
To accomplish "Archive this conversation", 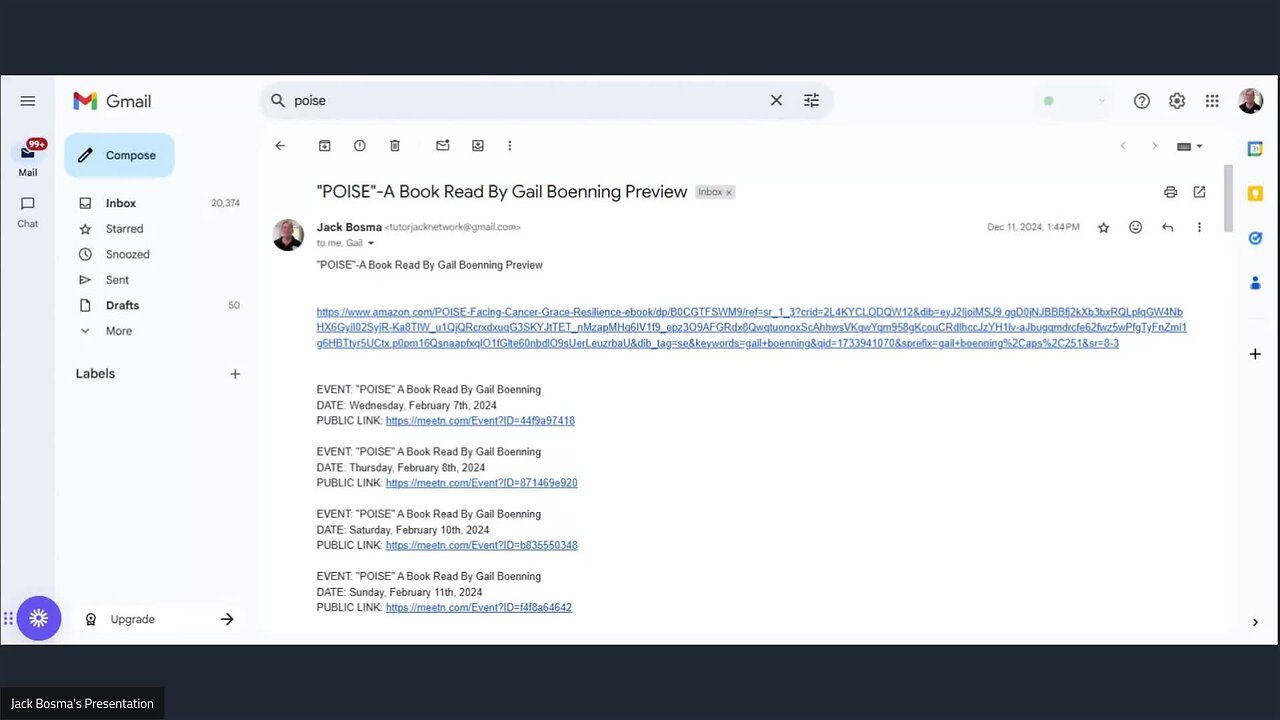I will click(x=324, y=146).
